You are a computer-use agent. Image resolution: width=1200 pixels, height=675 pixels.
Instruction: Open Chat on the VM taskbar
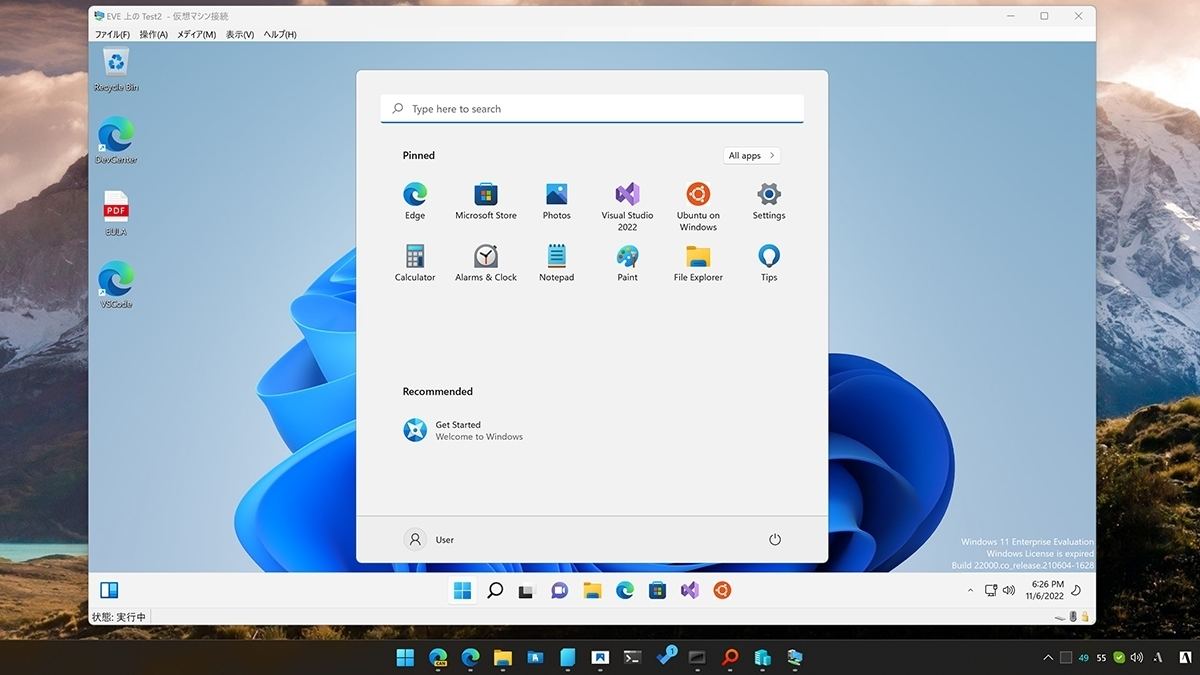click(x=560, y=590)
